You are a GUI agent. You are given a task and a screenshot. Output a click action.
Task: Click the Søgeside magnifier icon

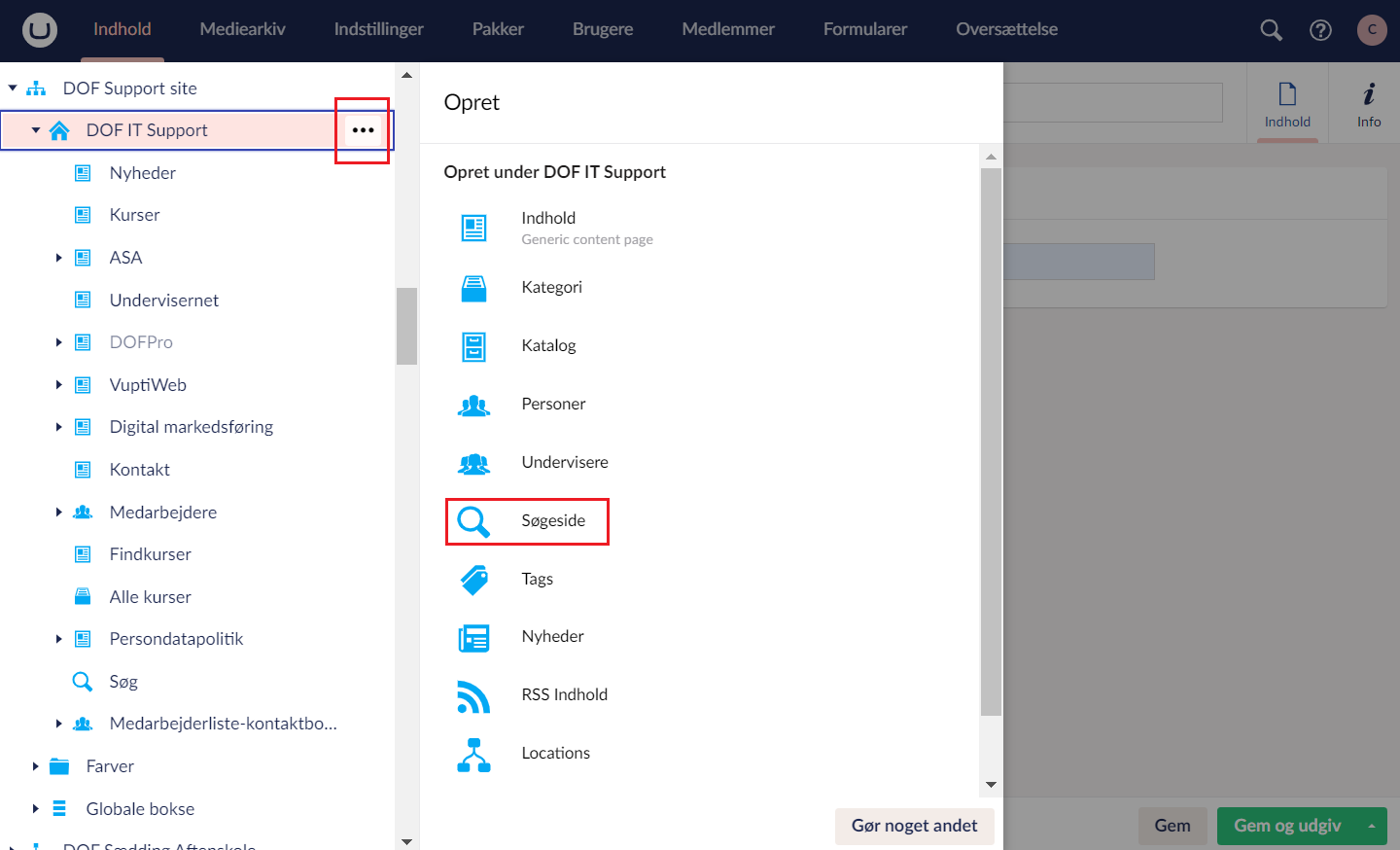473,521
